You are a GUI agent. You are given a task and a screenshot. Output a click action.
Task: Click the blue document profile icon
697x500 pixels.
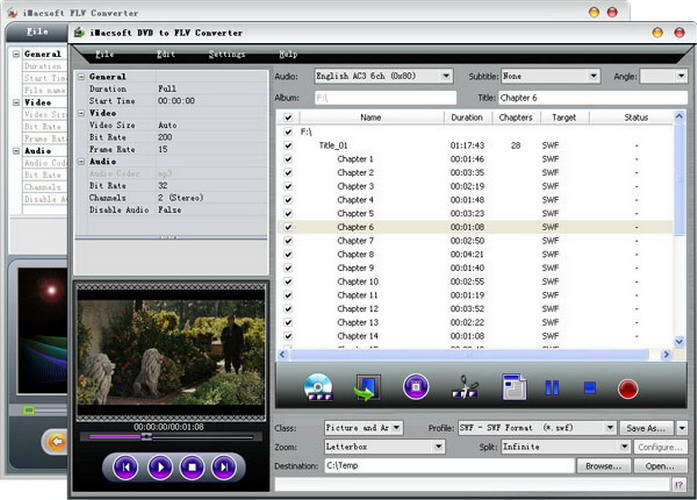[514, 386]
